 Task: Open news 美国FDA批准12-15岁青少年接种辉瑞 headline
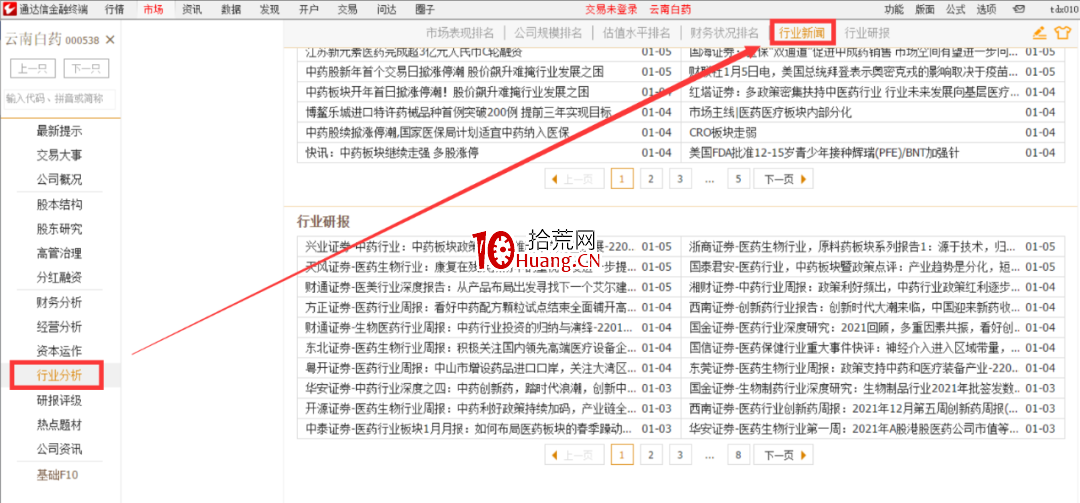824,152
